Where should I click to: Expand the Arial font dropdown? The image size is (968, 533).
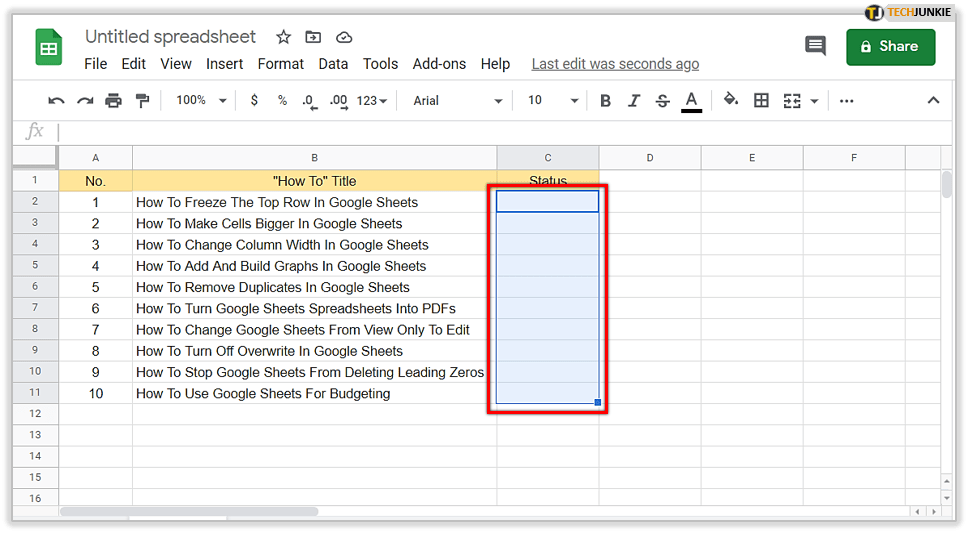click(x=458, y=100)
